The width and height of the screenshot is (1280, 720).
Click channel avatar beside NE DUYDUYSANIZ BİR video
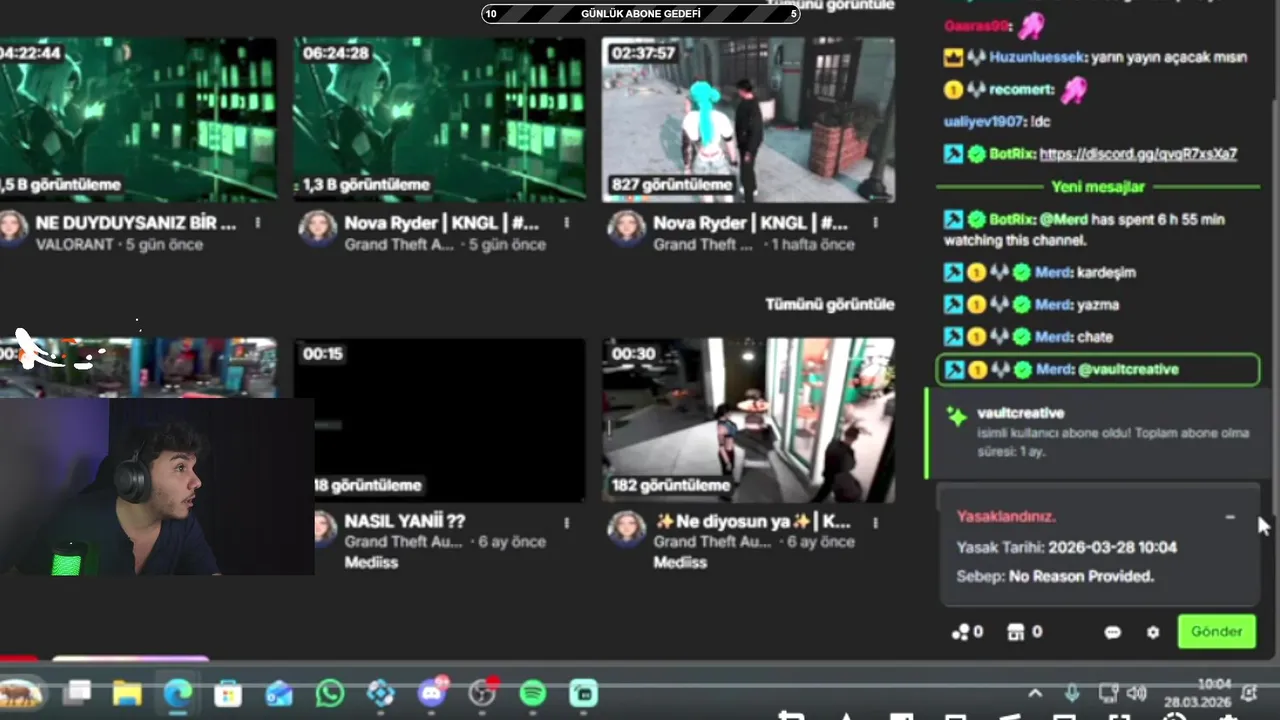point(11,229)
